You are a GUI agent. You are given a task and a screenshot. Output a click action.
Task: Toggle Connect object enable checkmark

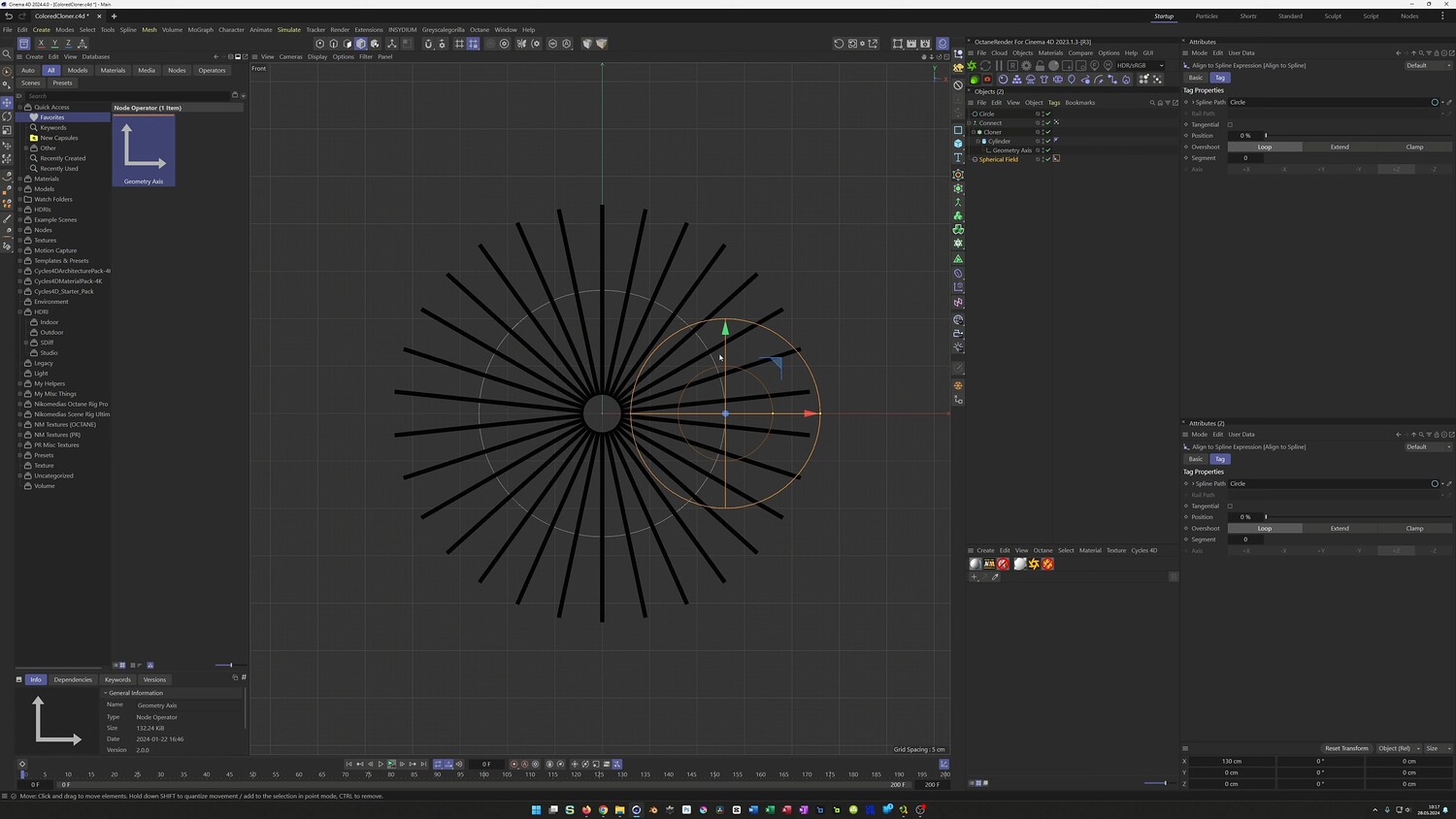(1048, 123)
